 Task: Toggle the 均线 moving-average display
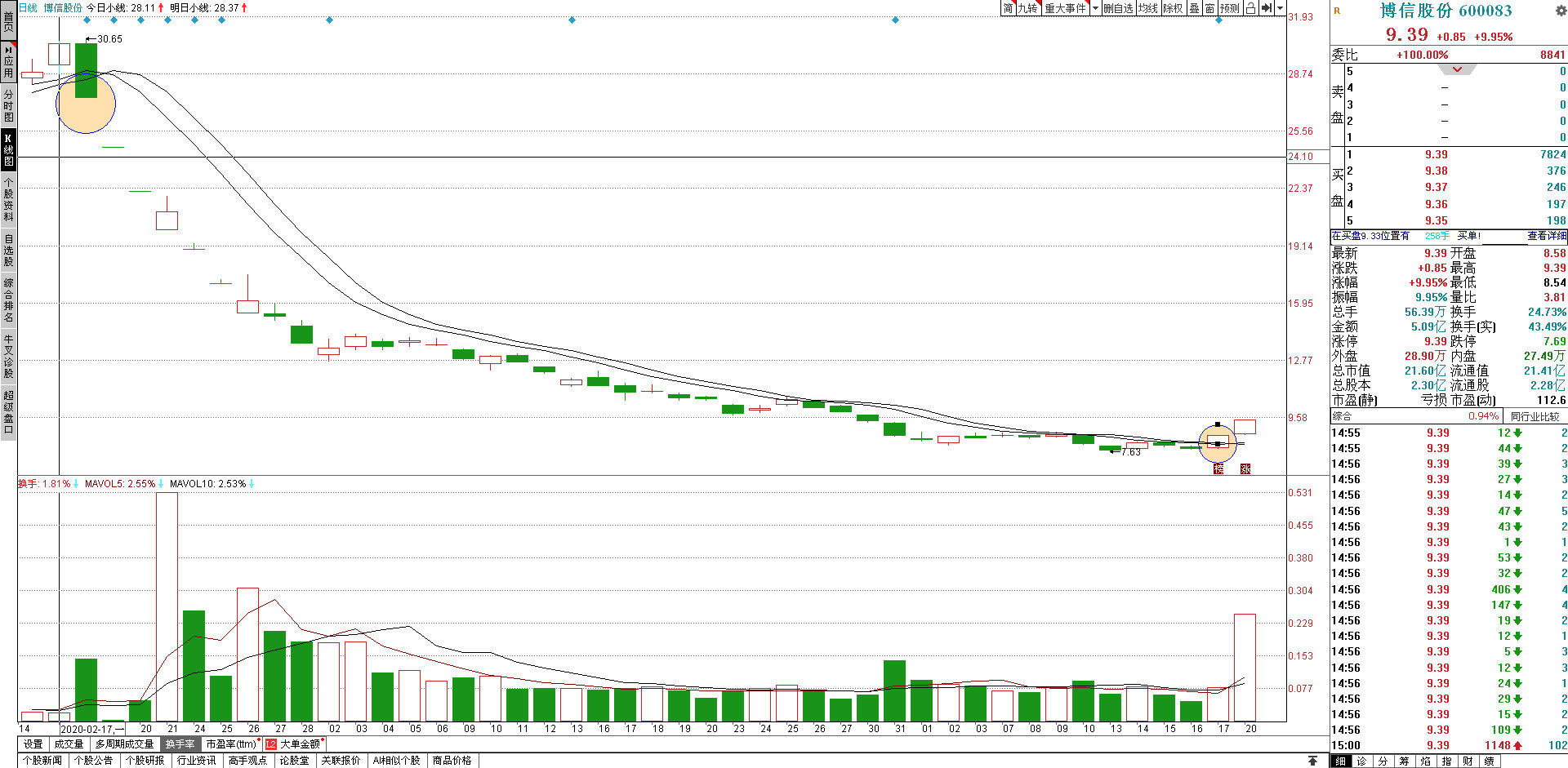pos(1148,8)
